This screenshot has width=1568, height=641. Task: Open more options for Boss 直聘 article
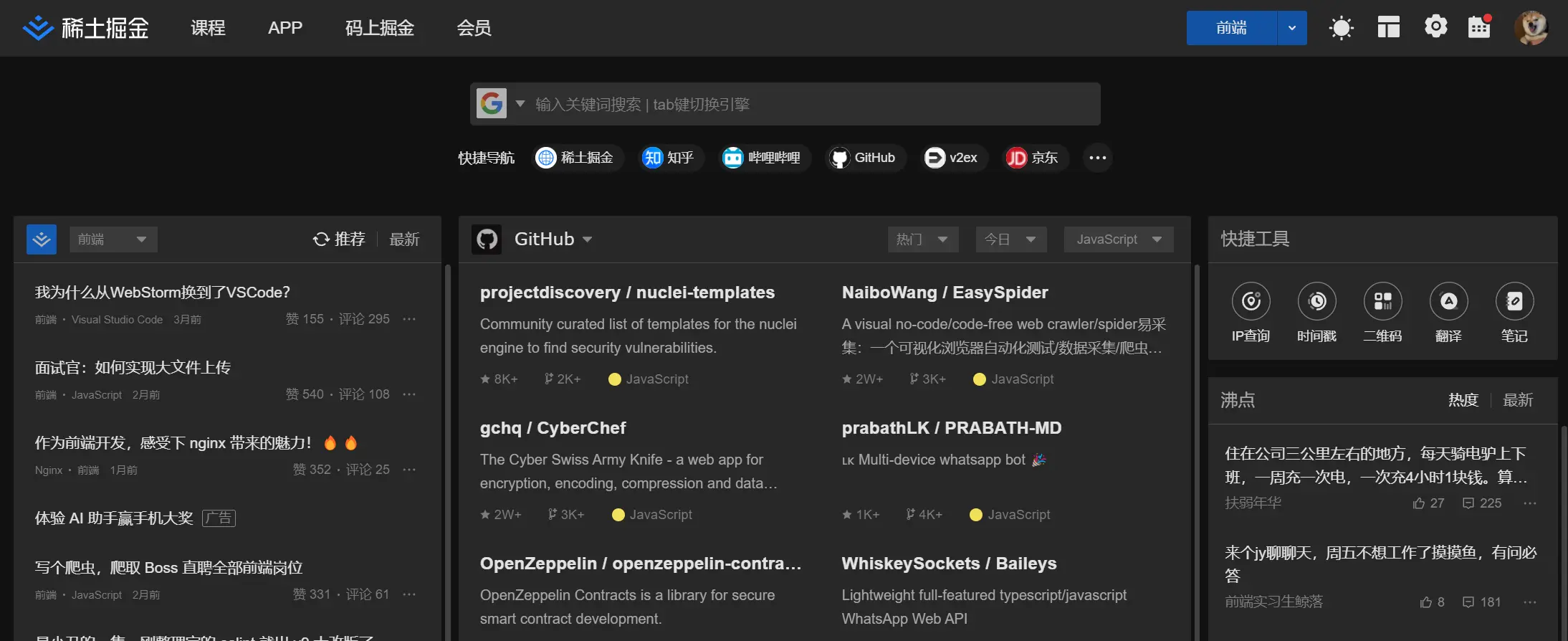tap(409, 594)
